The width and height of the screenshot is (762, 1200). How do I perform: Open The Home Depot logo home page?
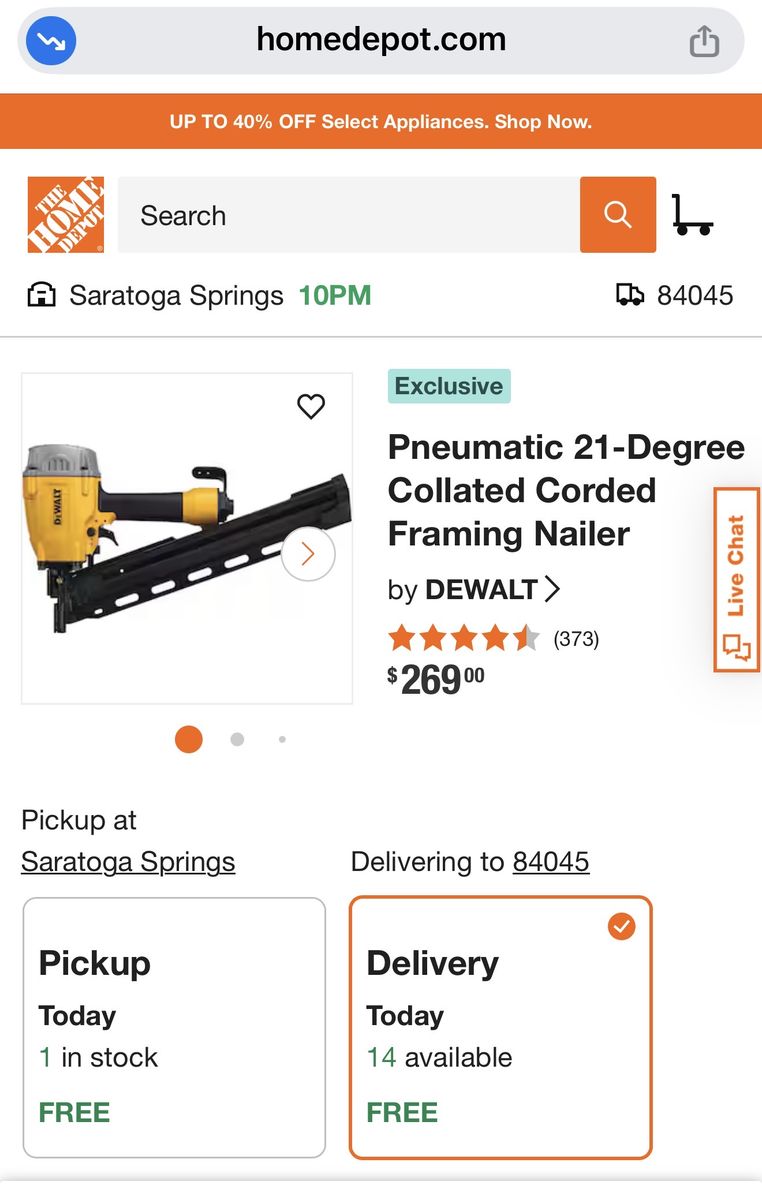pyautogui.click(x=65, y=215)
